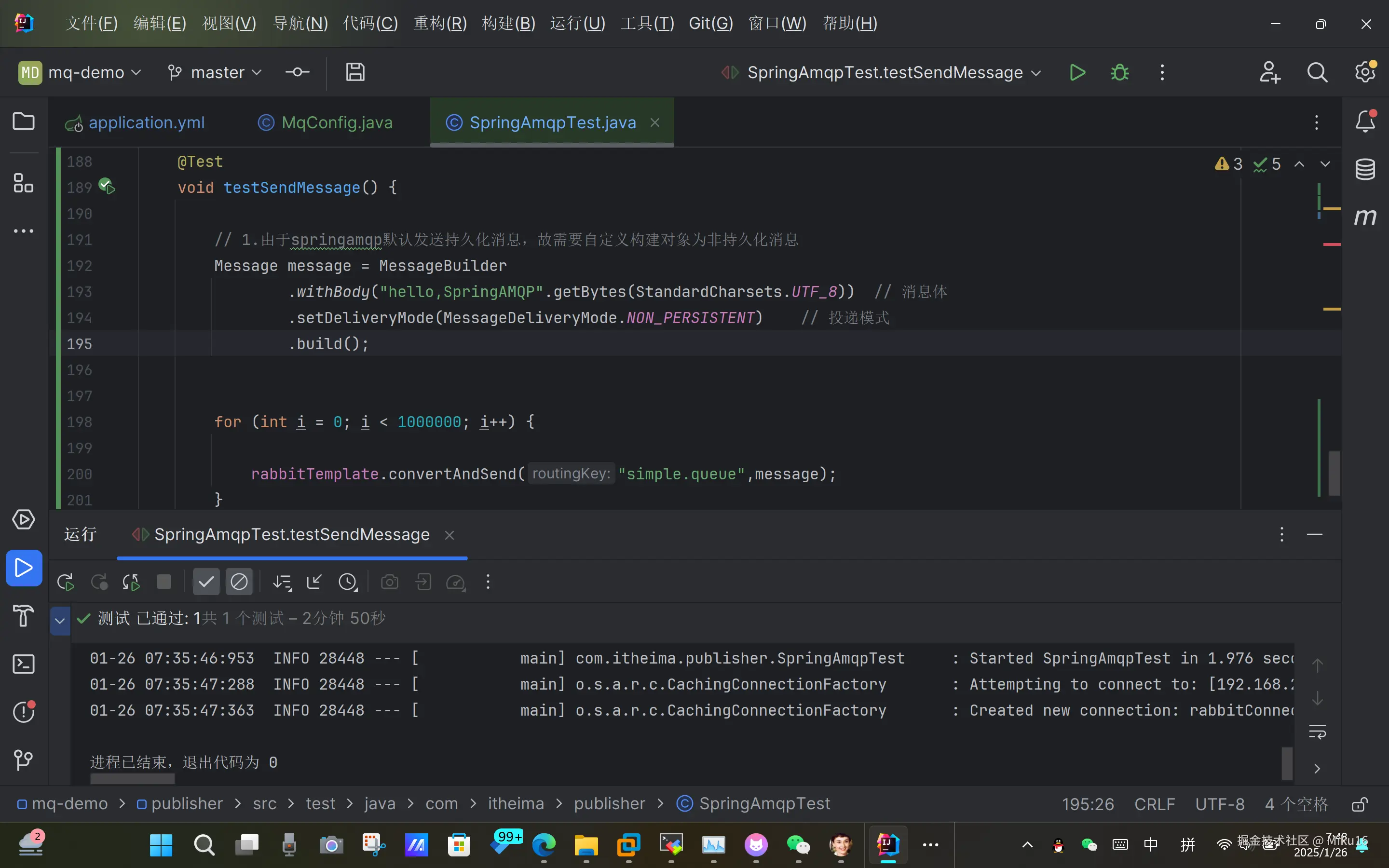Screen dimensions: 1389x868
Task: Open the 重构(R) menu
Action: (x=440, y=24)
